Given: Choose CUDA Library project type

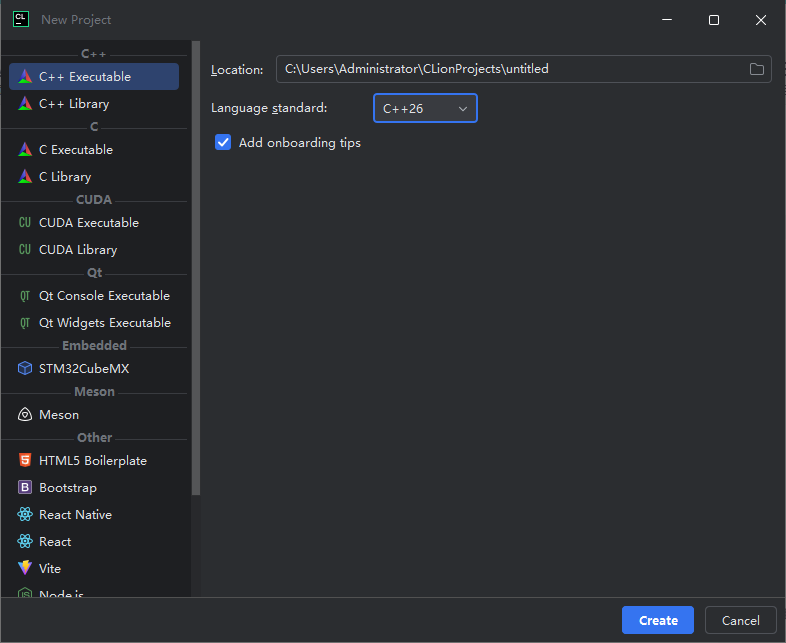Looking at the screenshot, I should pyautogui.click(x=94, y=250).
